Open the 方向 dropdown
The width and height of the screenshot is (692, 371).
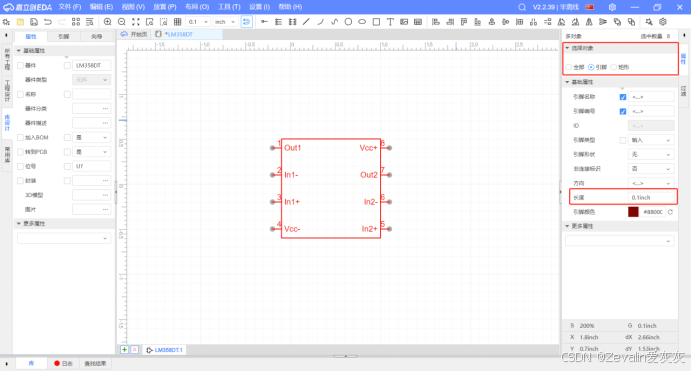[x=651, y=183]
